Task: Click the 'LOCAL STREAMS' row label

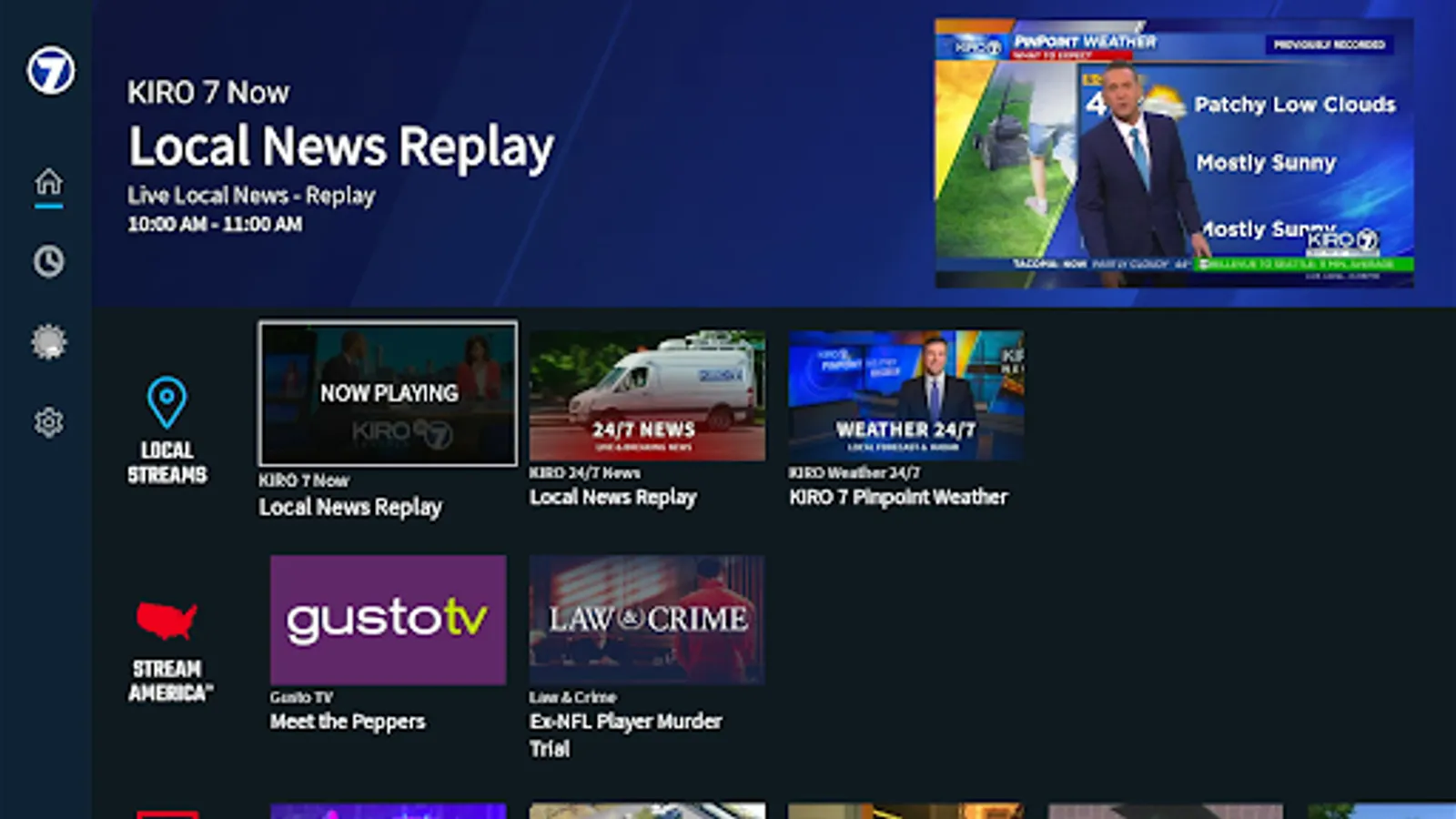Action: click(167, 462)
